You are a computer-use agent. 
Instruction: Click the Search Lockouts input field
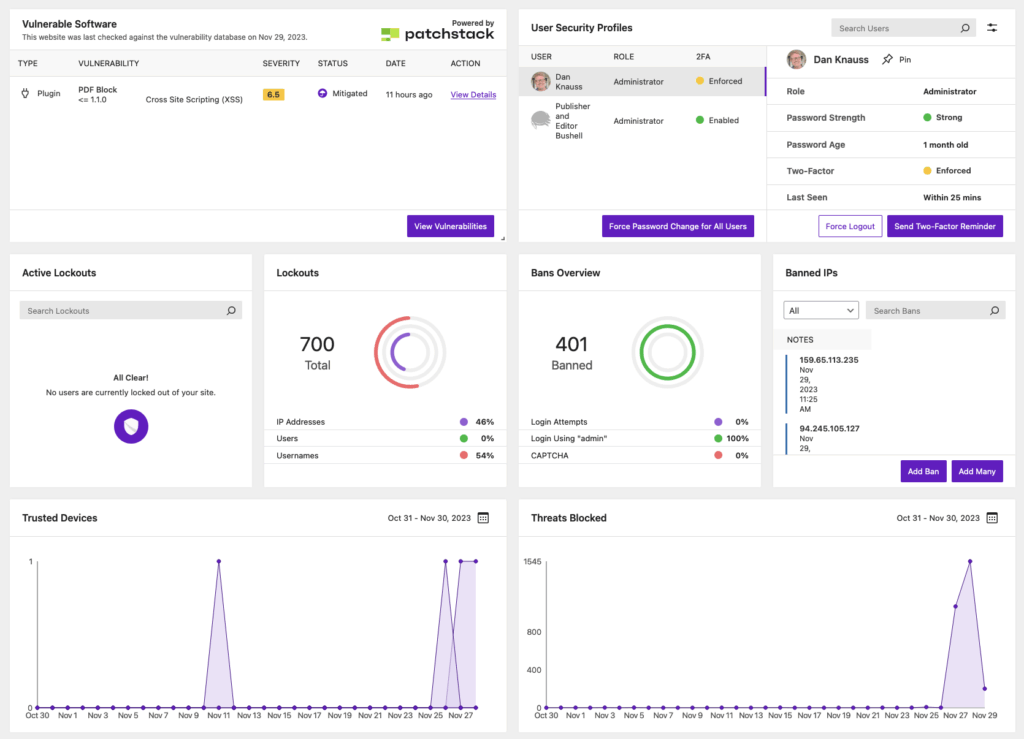coord(131,311)
